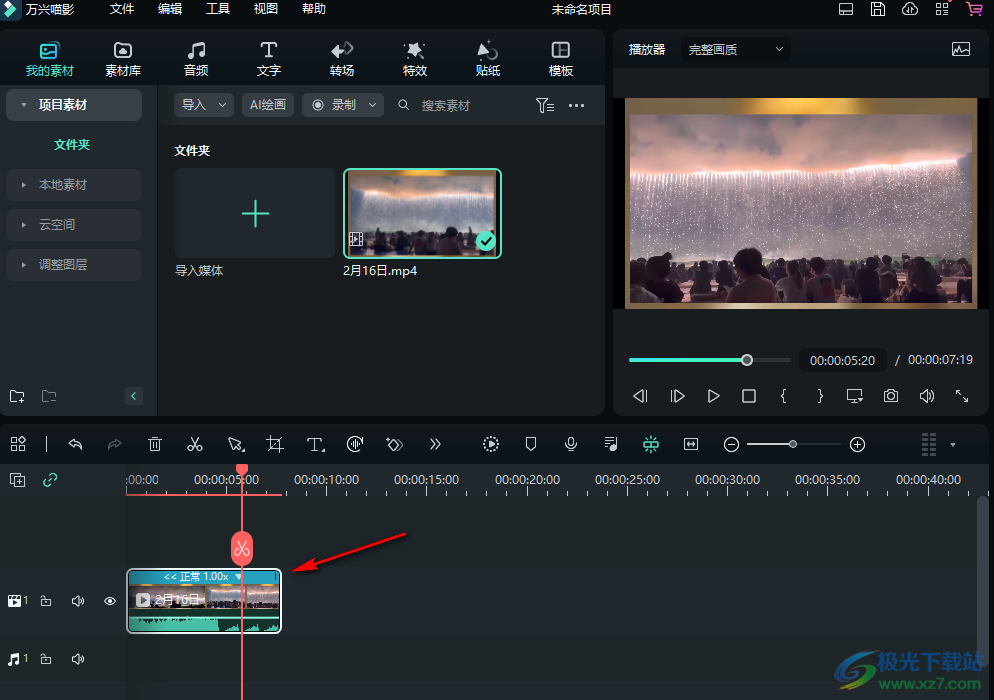Select the 2月16日.mp4 media thumbnail
The width and height of the screenshot is (994, 700).
pyautogui.click(x=422, y=213)
